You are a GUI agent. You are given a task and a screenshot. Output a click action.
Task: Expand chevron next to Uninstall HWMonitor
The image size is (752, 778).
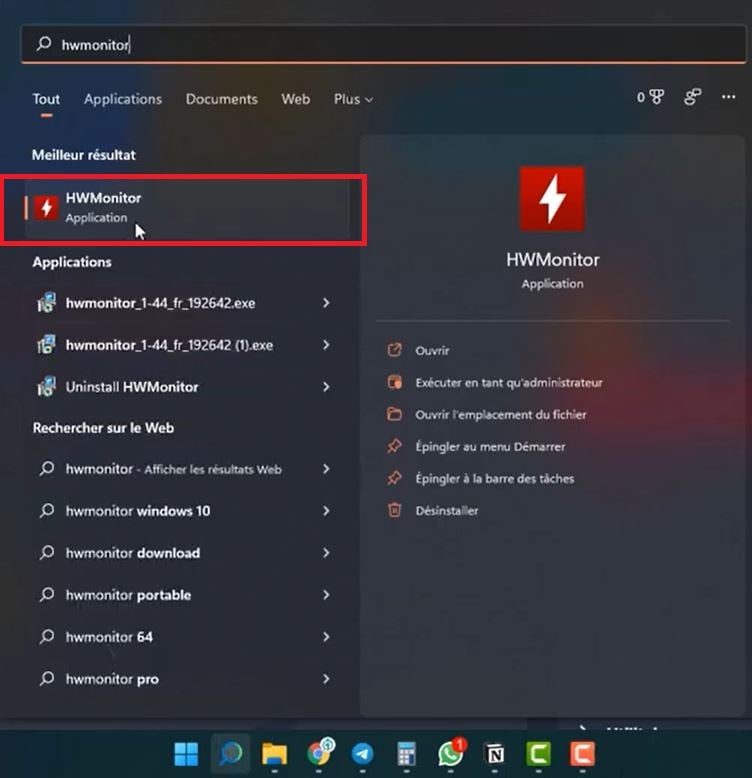click(x=326, y=387)
